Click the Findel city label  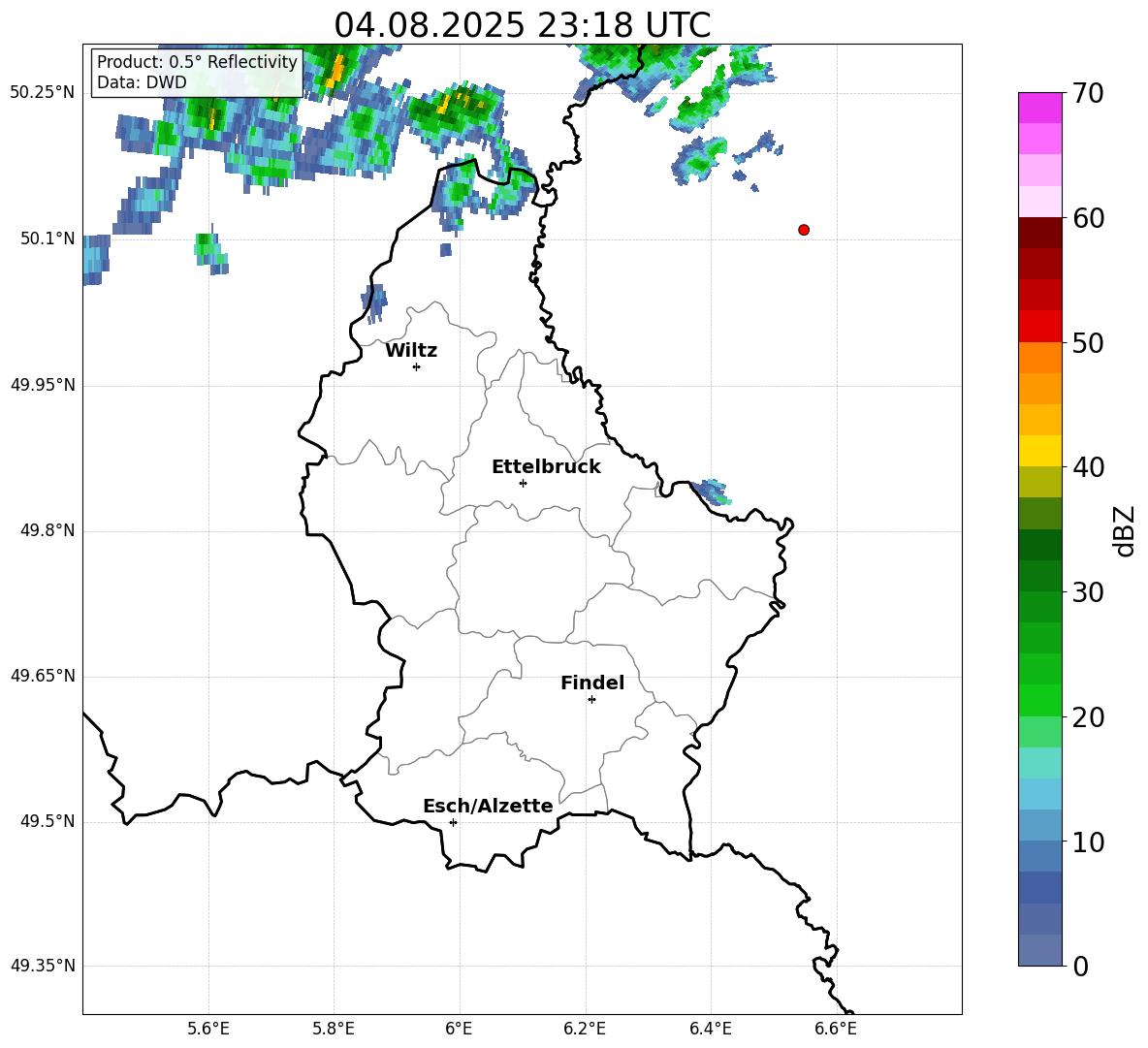pos(592,683)
